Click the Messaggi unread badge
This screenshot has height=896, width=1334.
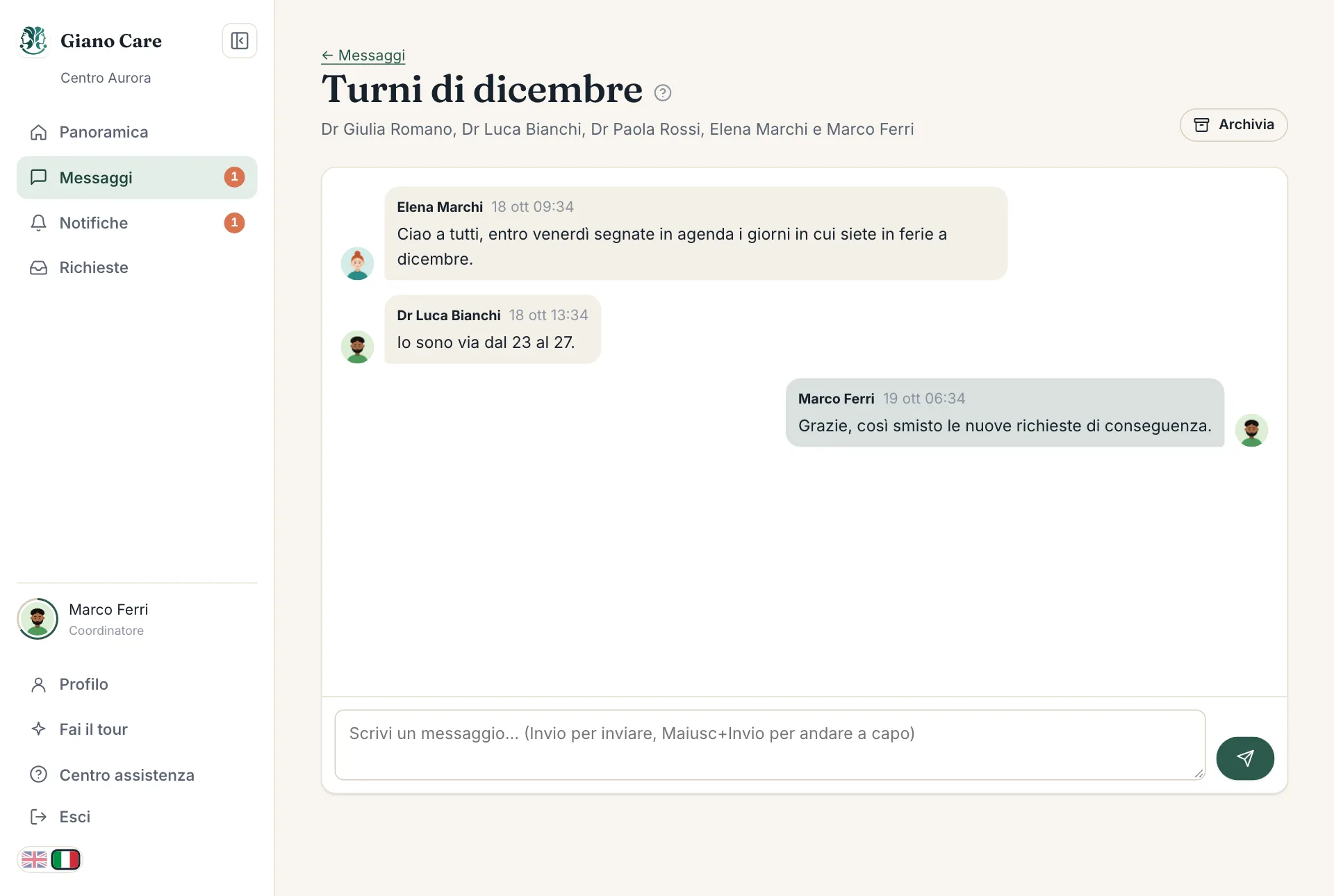pyautogui.click(x=234, y=177)
